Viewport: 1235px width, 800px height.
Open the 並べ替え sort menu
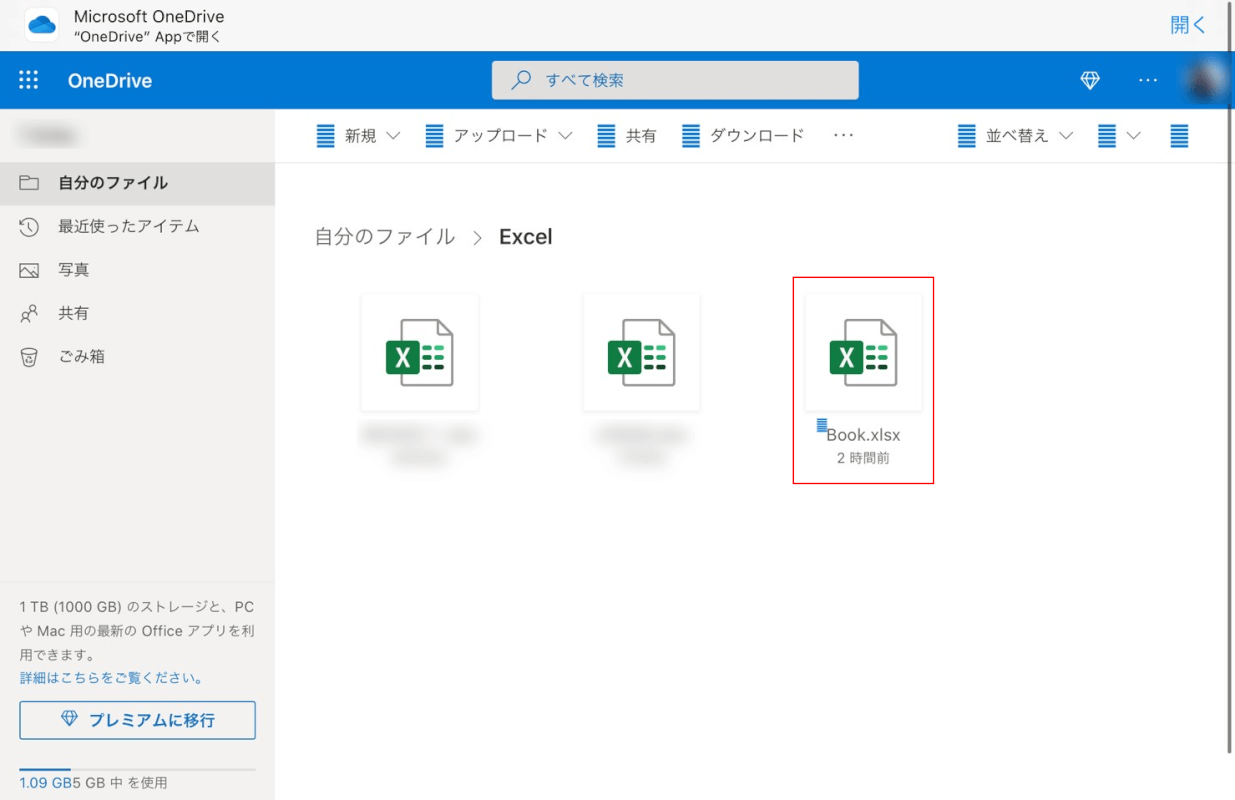coord(1016,136)
